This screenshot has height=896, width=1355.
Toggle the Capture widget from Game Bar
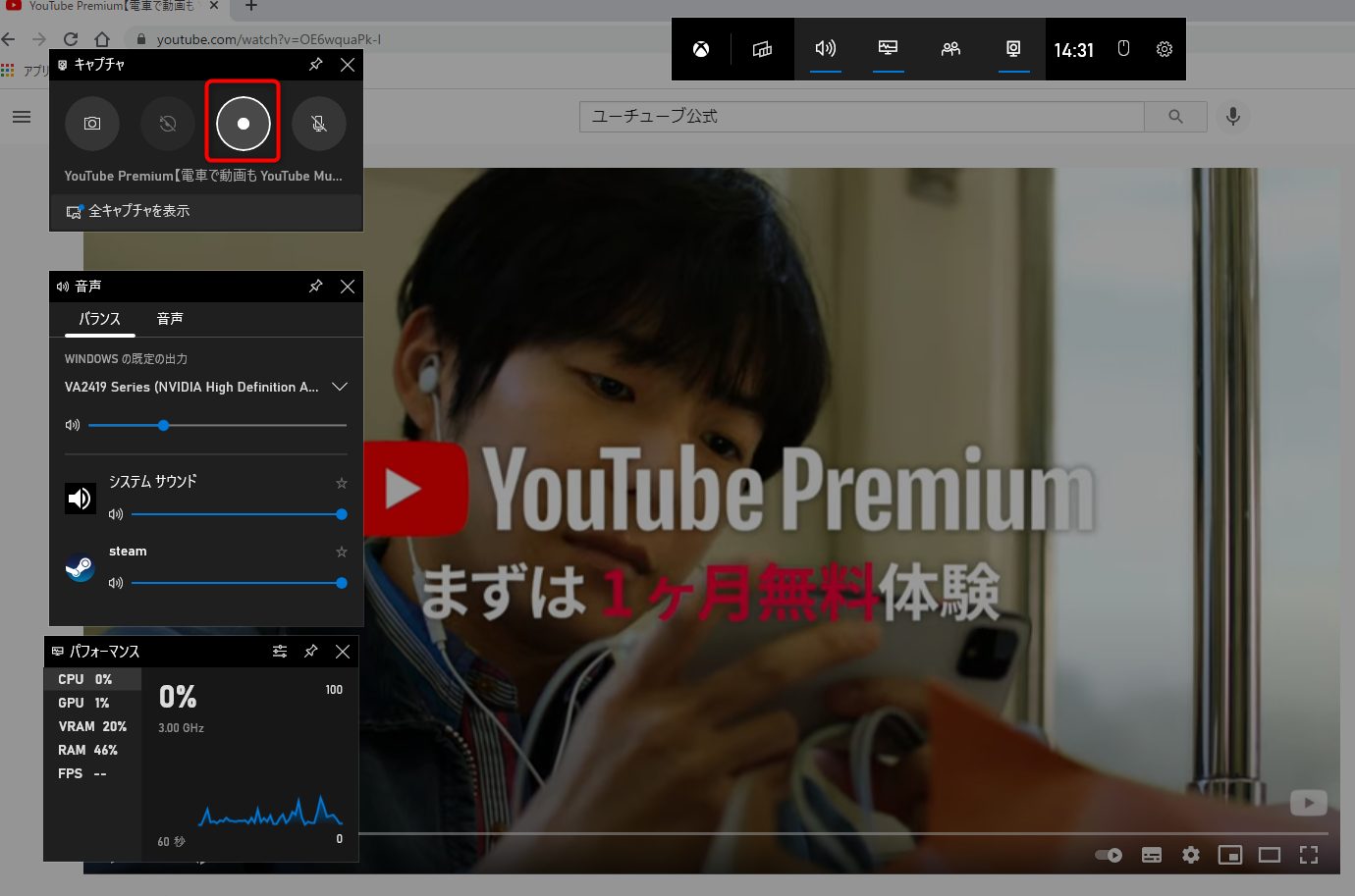(x=1013, y=49)
